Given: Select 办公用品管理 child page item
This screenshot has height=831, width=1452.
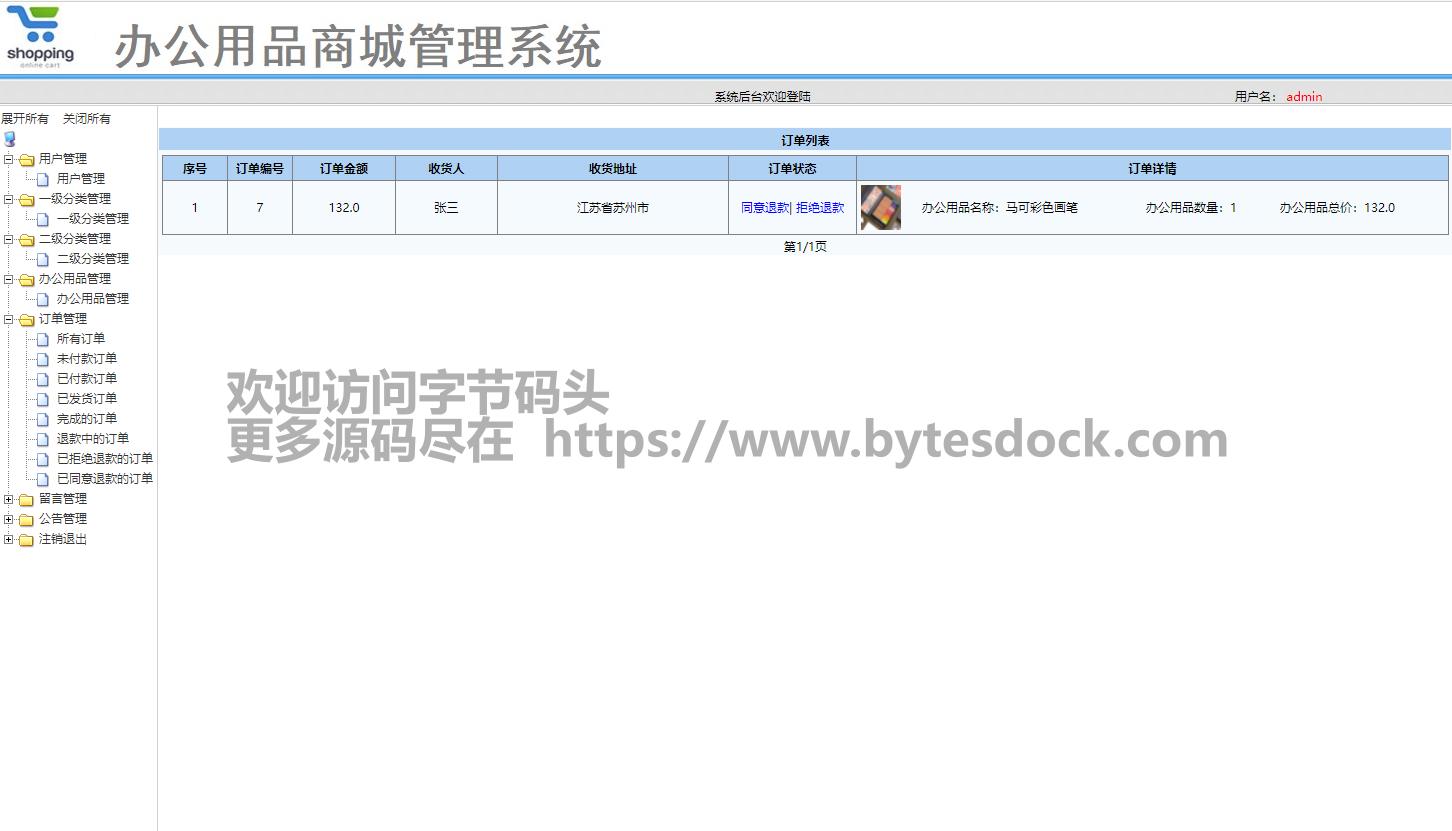Looking at the screenshot, I should coord(92,298).
